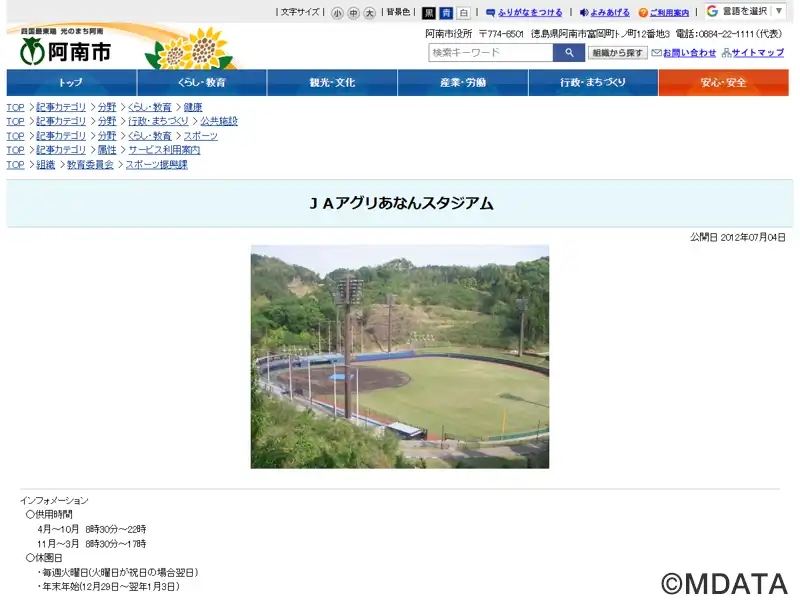The image size is (800, 600).
Task: Select large text size 大
Action: point(370,13)
